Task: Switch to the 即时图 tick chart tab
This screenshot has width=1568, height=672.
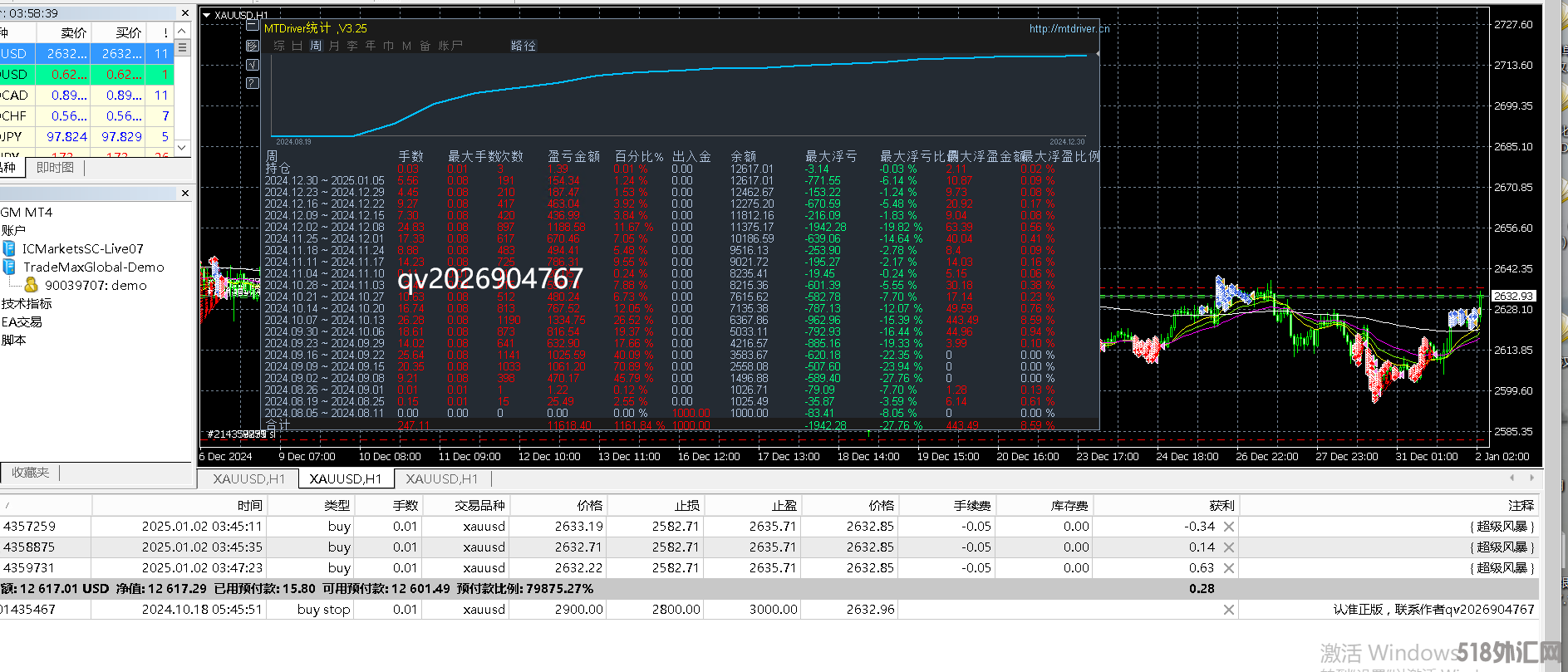Action: click(x=56, y=168)
